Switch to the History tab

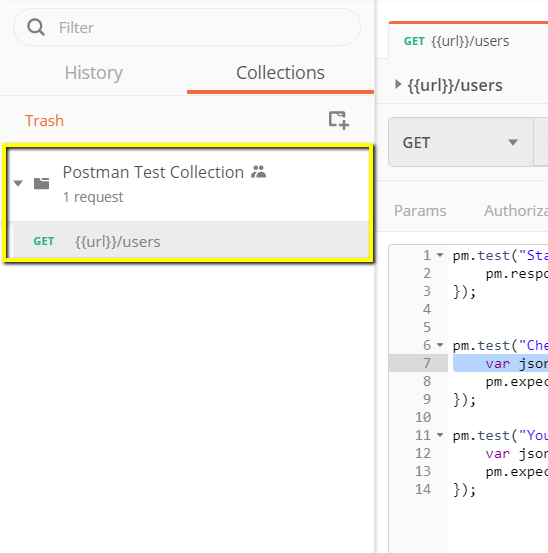tap(93, 73)
